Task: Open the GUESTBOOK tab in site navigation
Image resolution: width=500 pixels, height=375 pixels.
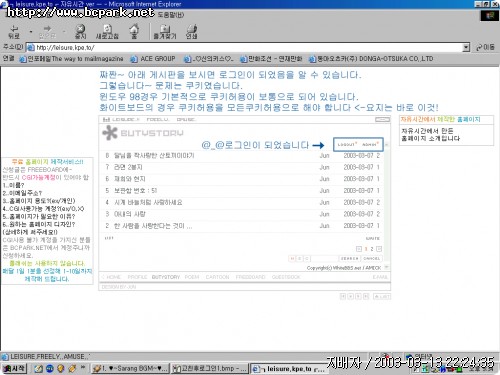Action: (x=286, y=277)
